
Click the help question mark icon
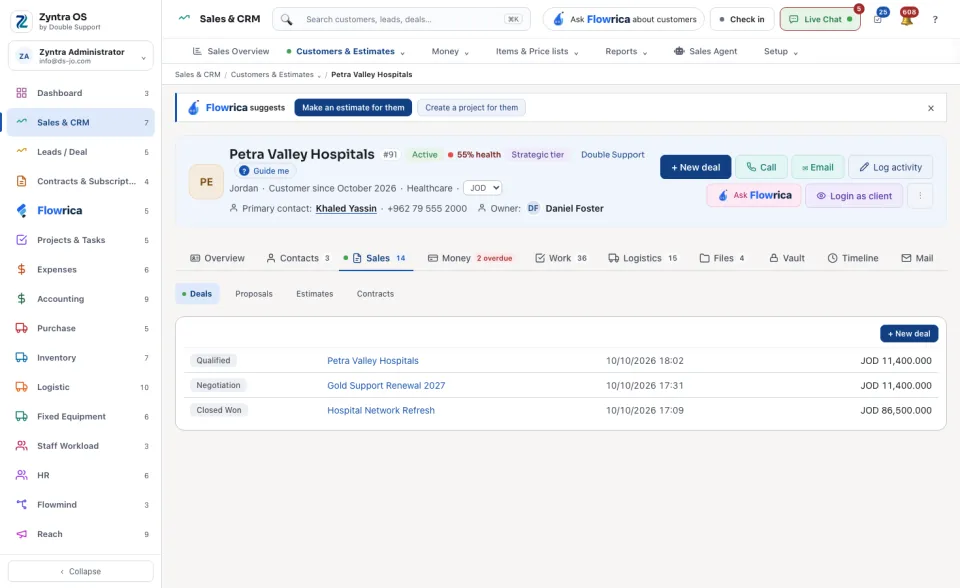(935, 20)
